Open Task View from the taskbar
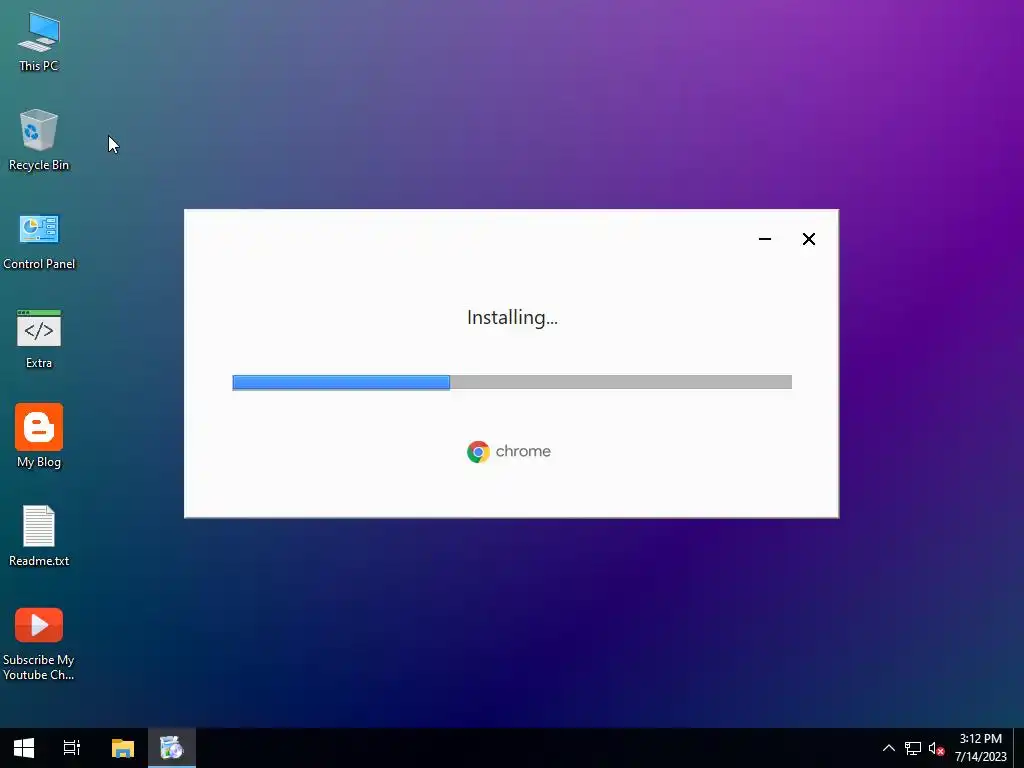 [72, 748]
